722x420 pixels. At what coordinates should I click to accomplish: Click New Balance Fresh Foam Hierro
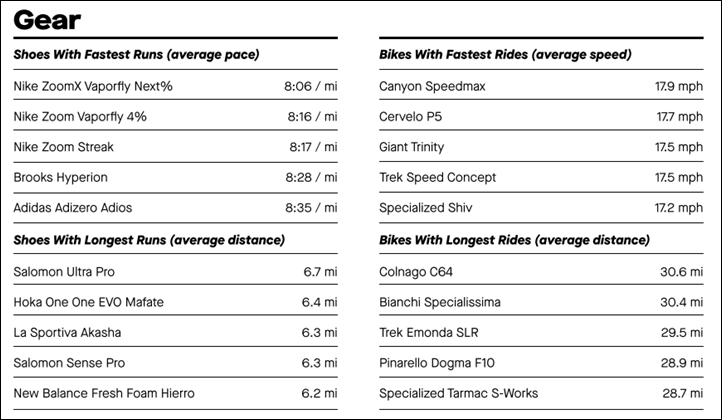[x=104, y=393]
